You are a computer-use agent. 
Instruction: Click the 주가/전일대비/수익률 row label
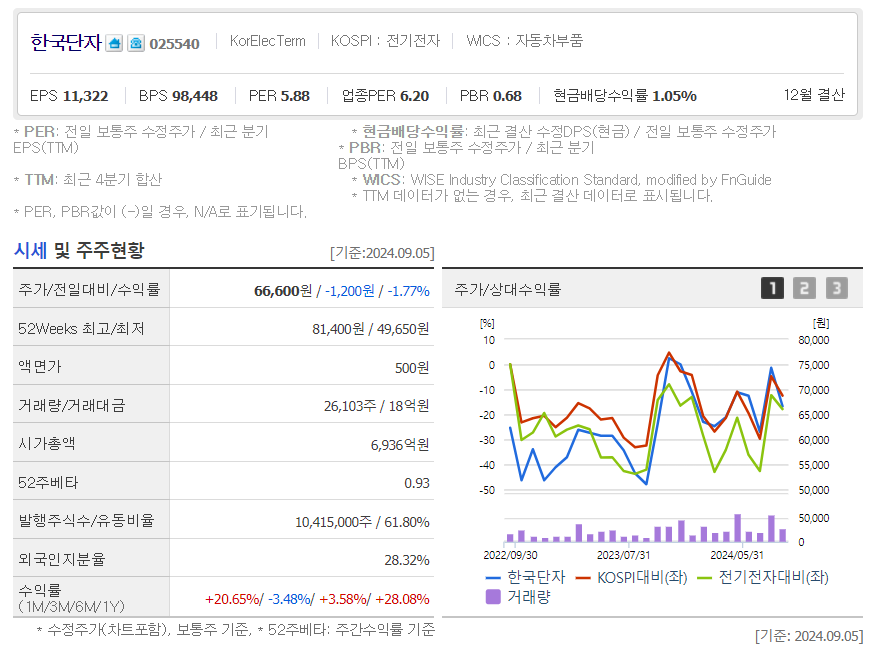coord(89,289)
